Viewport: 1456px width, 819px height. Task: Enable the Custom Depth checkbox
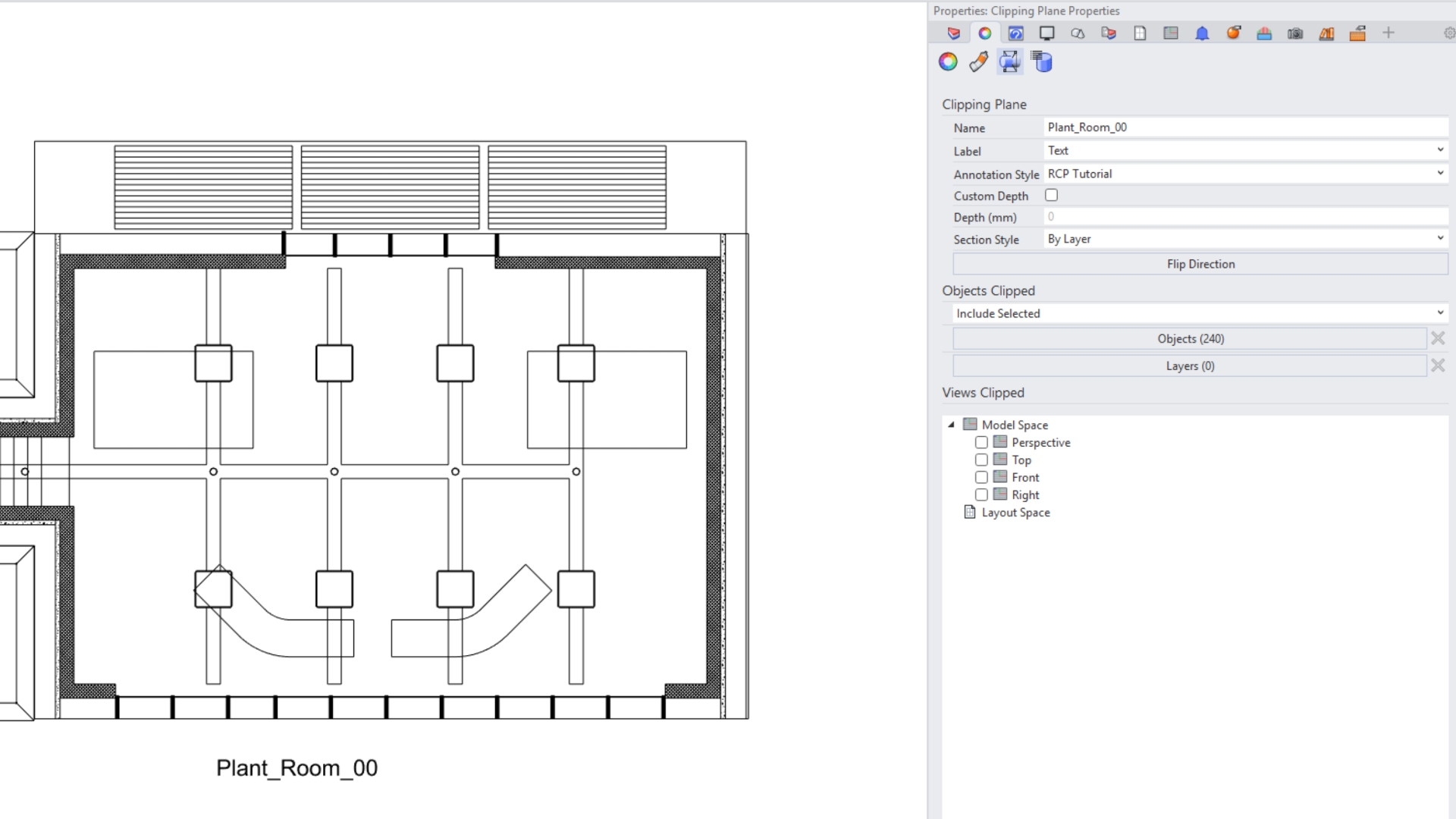pyautogui.click(x=1051, y=196)
